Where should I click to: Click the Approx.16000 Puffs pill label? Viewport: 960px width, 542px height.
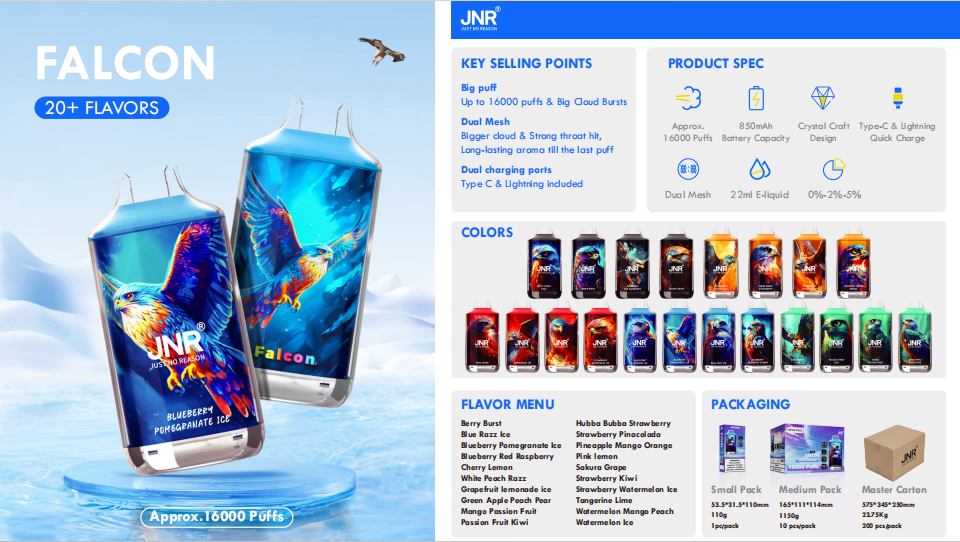pos(217,517)
